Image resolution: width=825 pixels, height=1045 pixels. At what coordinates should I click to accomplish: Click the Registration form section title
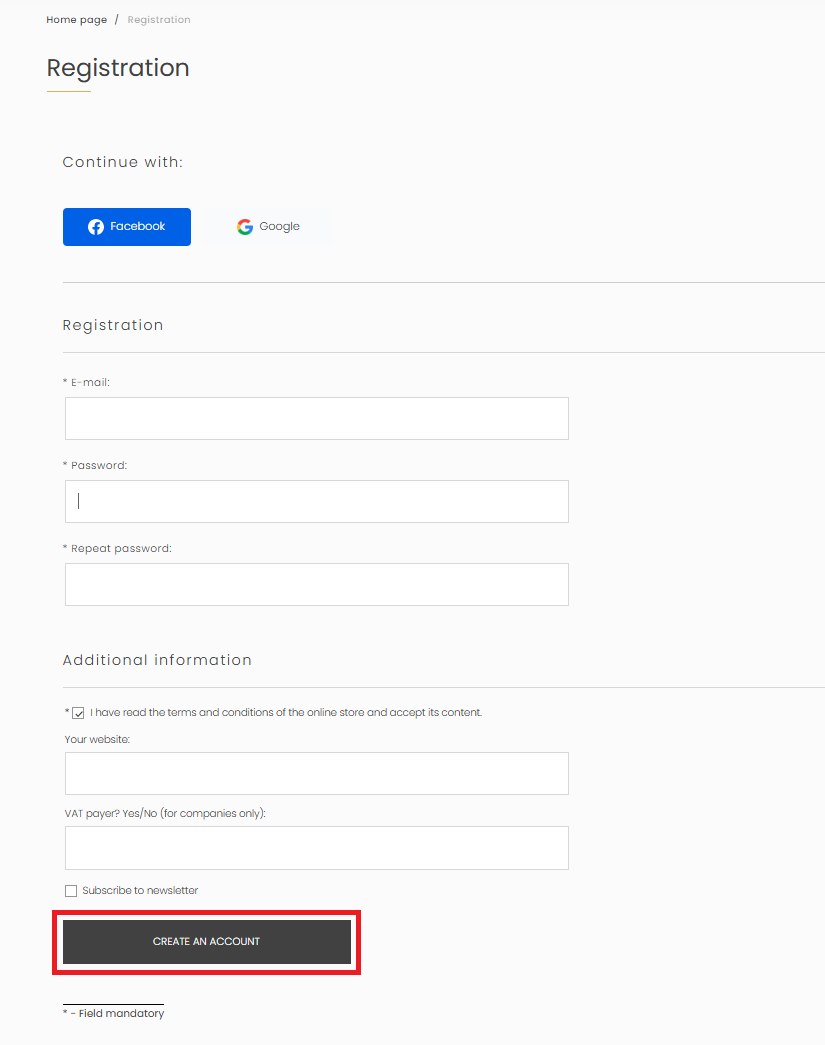[113, 325]
